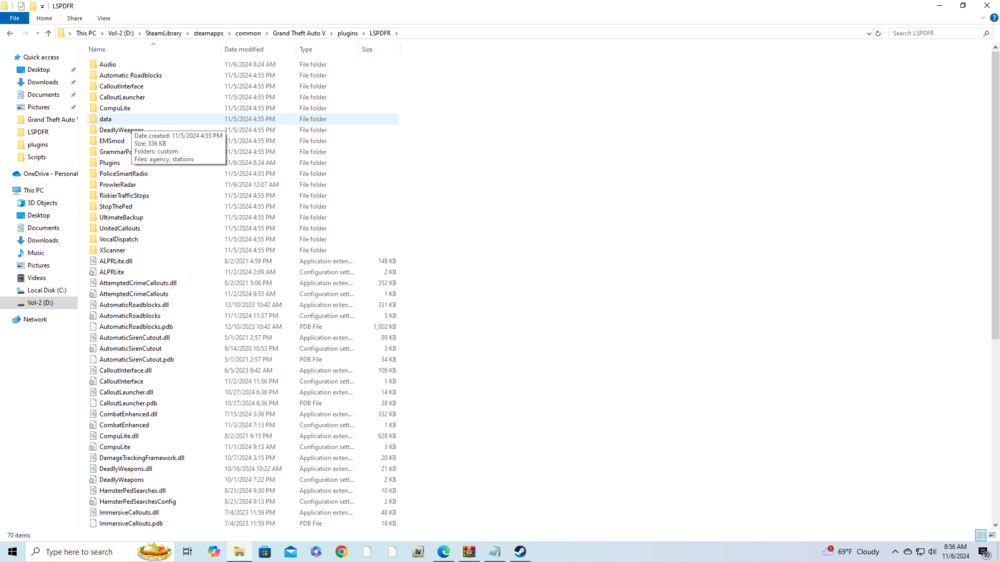Open WinRAR on the taskbar
The image size is (1000, 562).
coord(469,552)
